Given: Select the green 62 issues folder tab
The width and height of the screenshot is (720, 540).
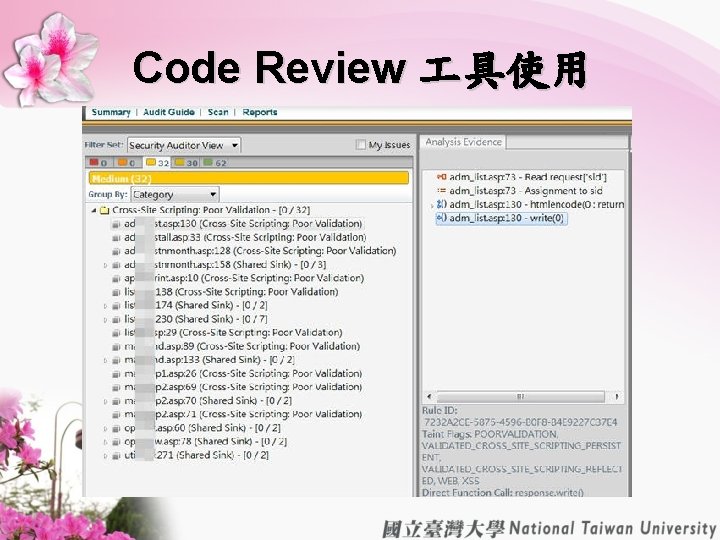Looking at the screenshot, I should [x=215, y=163].
